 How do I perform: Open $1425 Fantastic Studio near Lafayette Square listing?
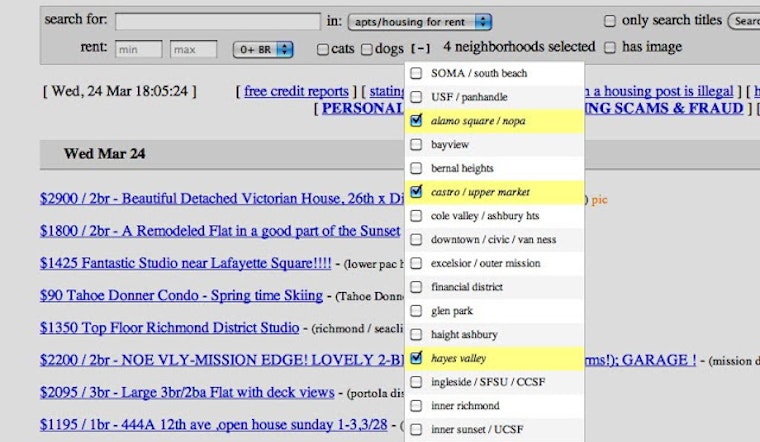coord(186,263)
